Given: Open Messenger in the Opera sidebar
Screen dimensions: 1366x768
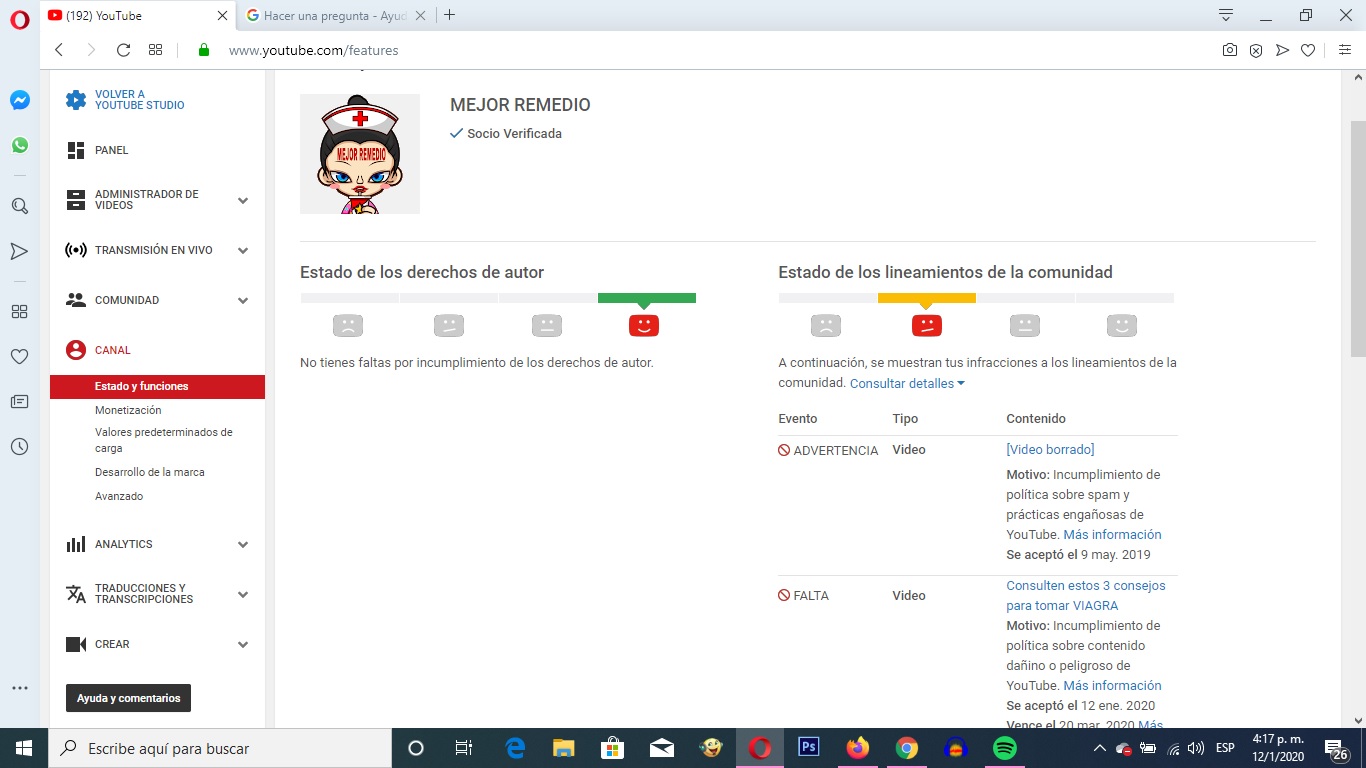Looking at the screenshot, I should tap(19, 100).
